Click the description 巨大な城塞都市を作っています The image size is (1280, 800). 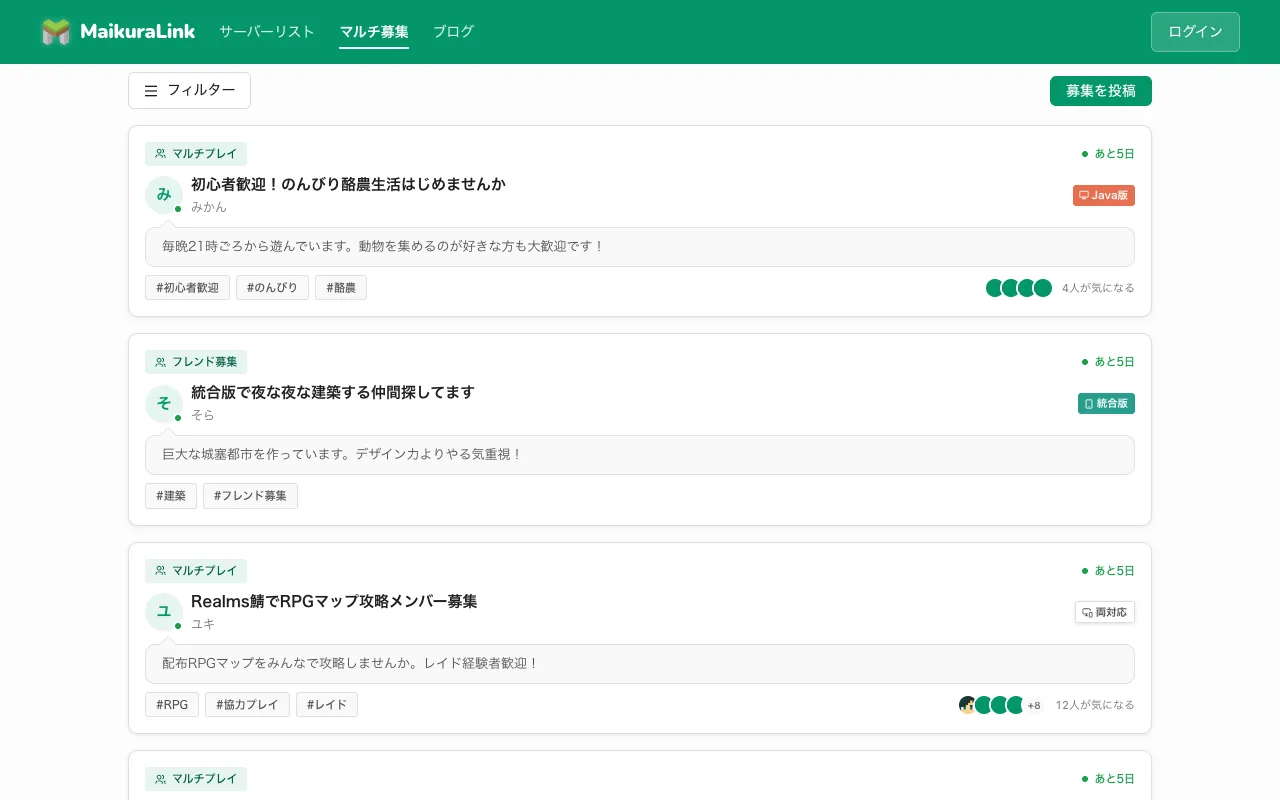click(640, 455)
